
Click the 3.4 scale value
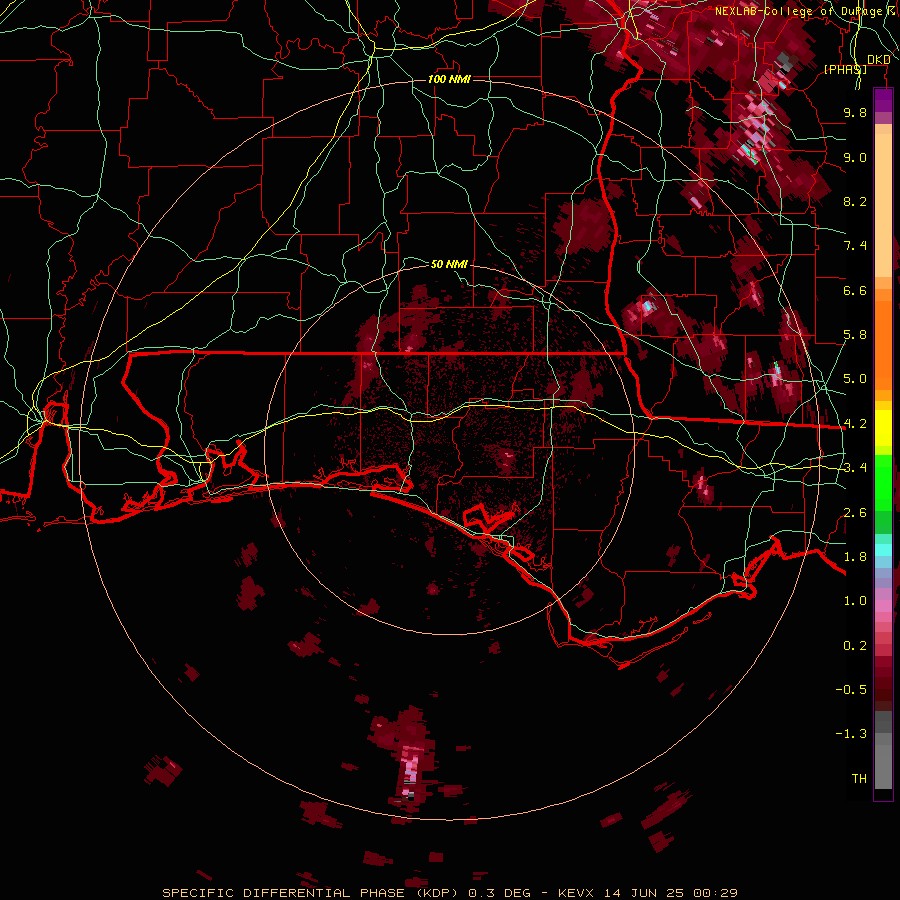coord(855,468)
